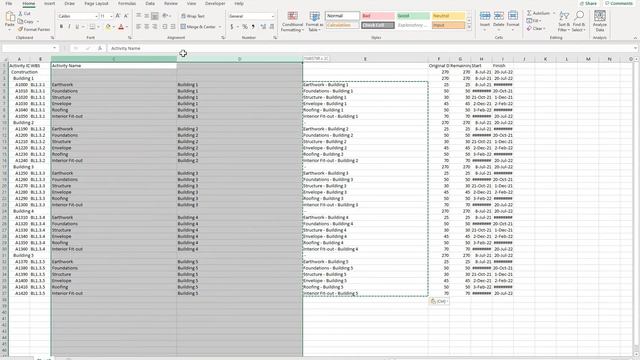
Task: Toggle Bottom Align
Action: [x=154, y=16]
